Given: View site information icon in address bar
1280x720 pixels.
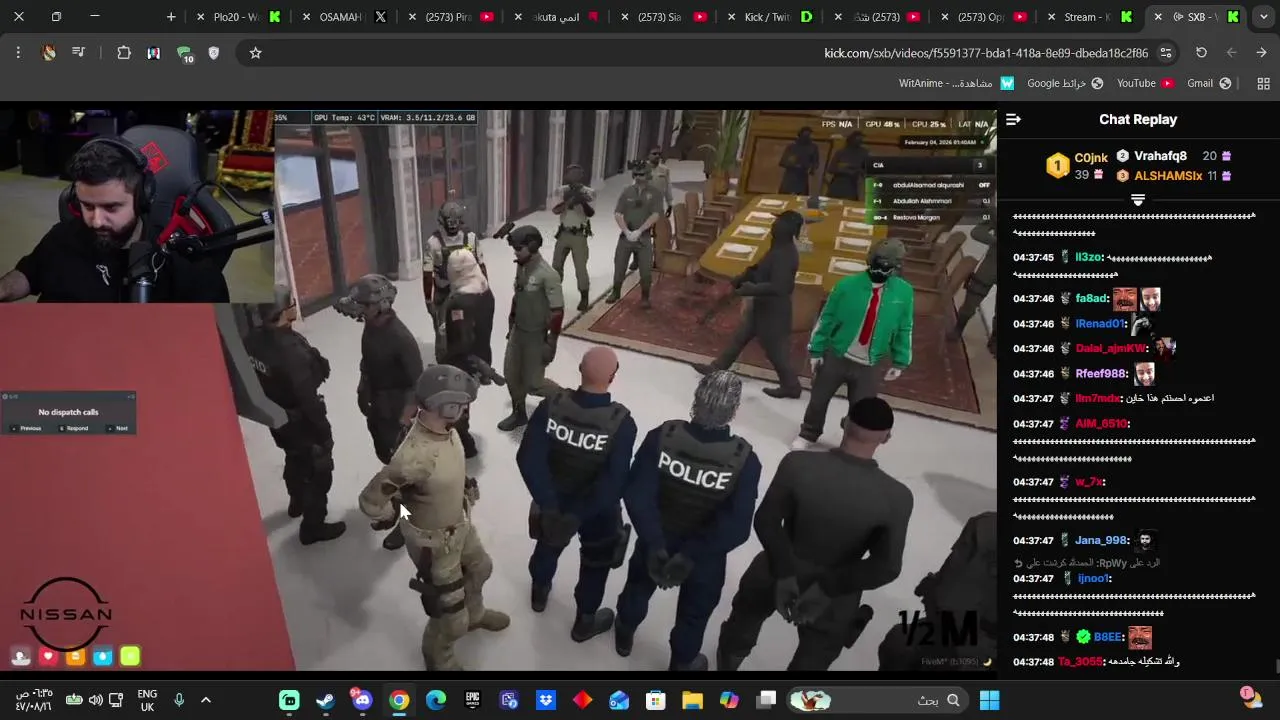Looking at the screenshot, I should (1166, 53).
